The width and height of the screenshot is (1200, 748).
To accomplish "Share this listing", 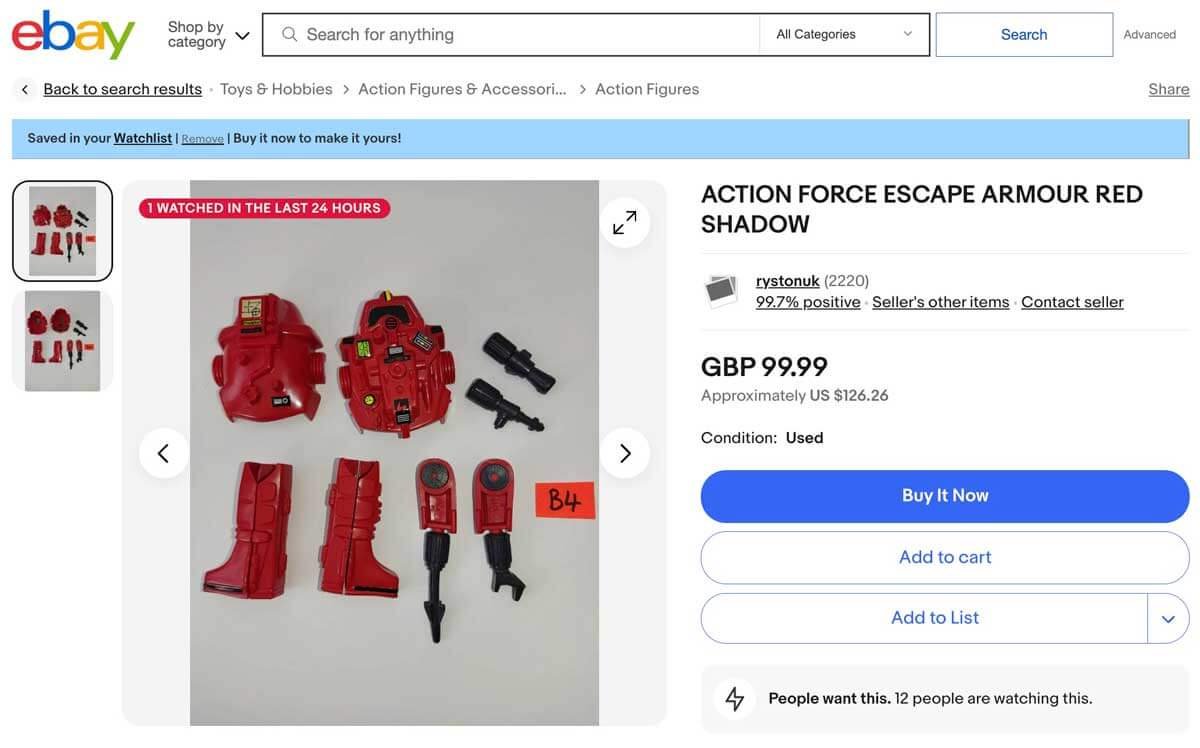I will click(x=1168, y=88).
